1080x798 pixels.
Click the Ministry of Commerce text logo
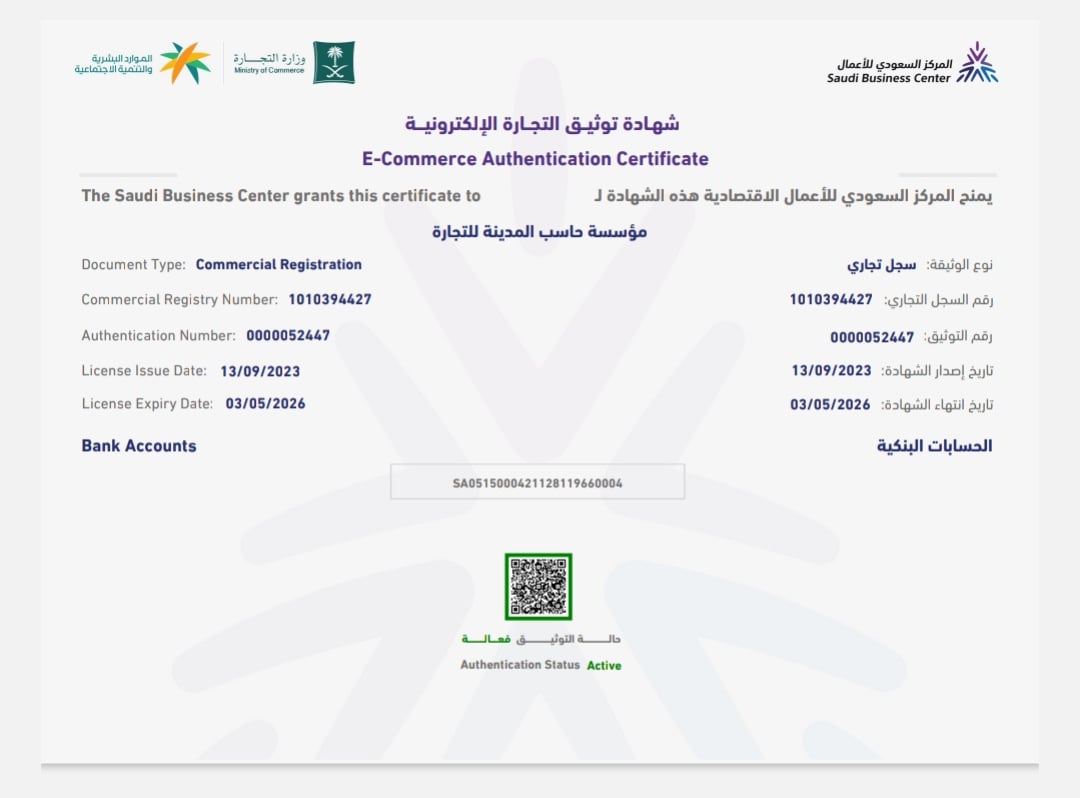(x=269, y=63)
